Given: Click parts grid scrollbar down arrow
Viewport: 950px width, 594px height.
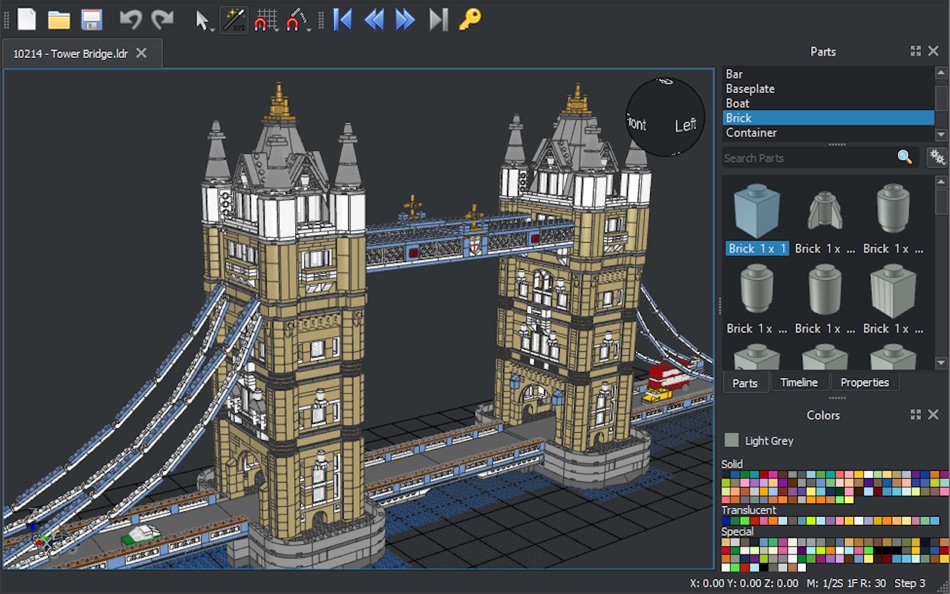Looking at the screenshot, I should pos(941,362).
